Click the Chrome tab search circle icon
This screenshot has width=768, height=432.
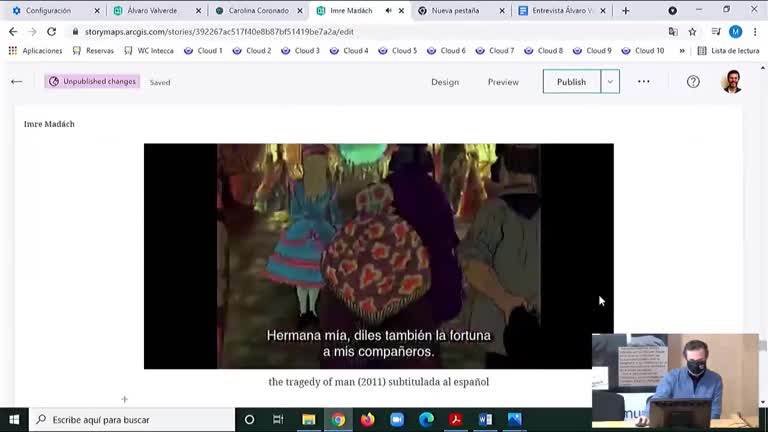click(x=672, y=10)
